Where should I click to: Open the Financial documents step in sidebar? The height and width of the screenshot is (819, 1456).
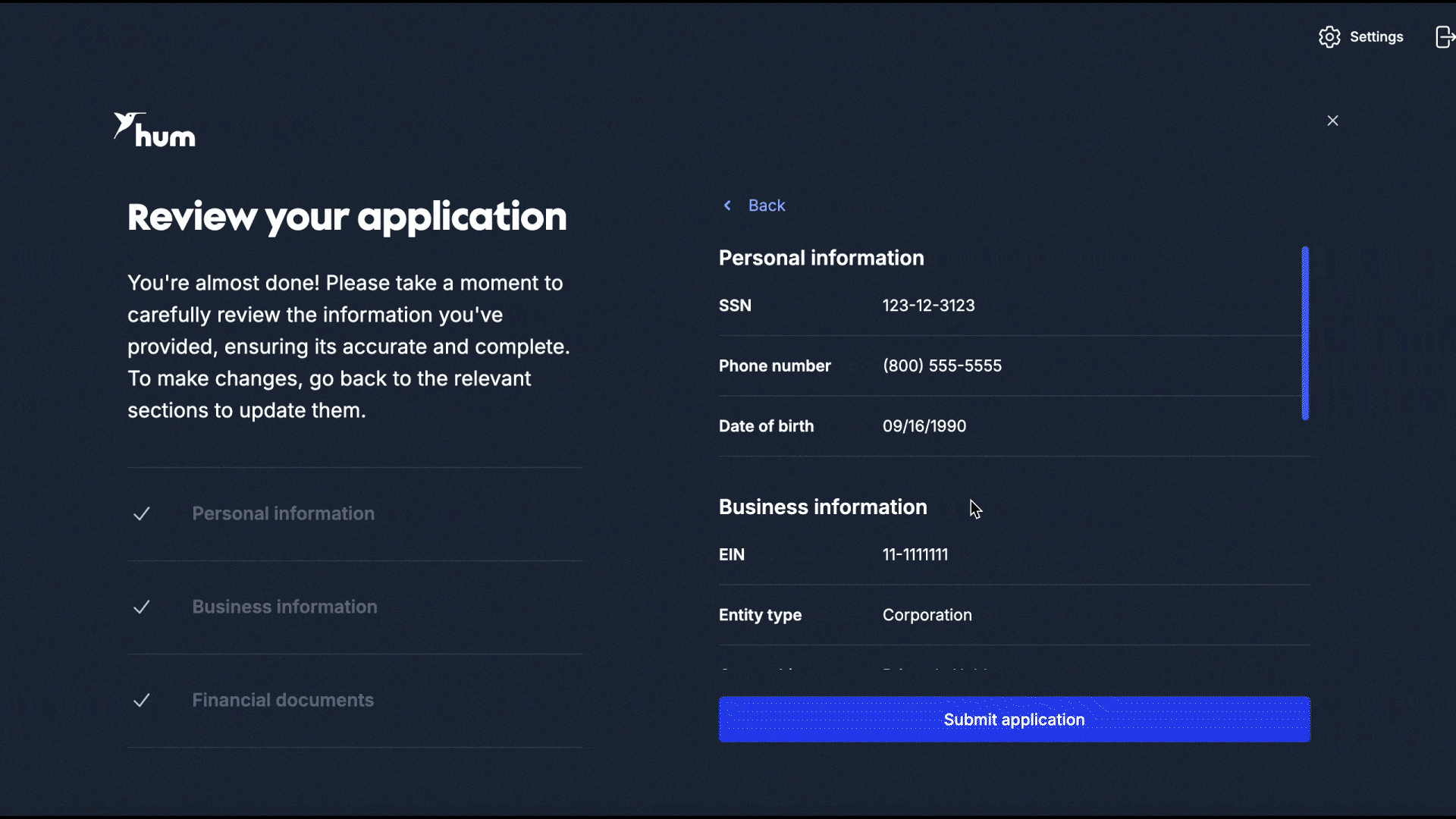click(x=283, y=700)
